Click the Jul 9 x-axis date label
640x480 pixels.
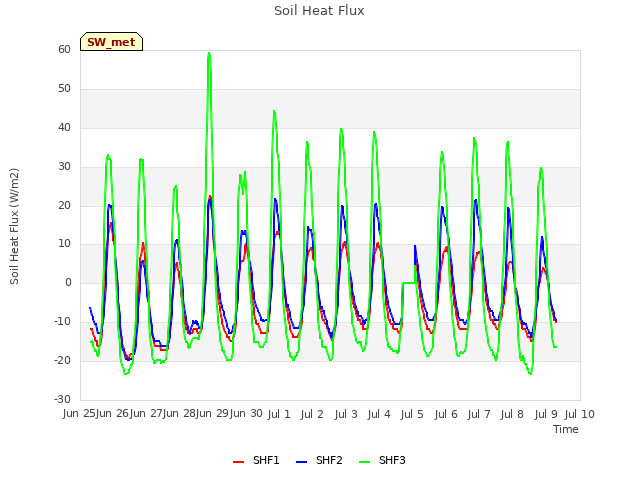[546, 414]
